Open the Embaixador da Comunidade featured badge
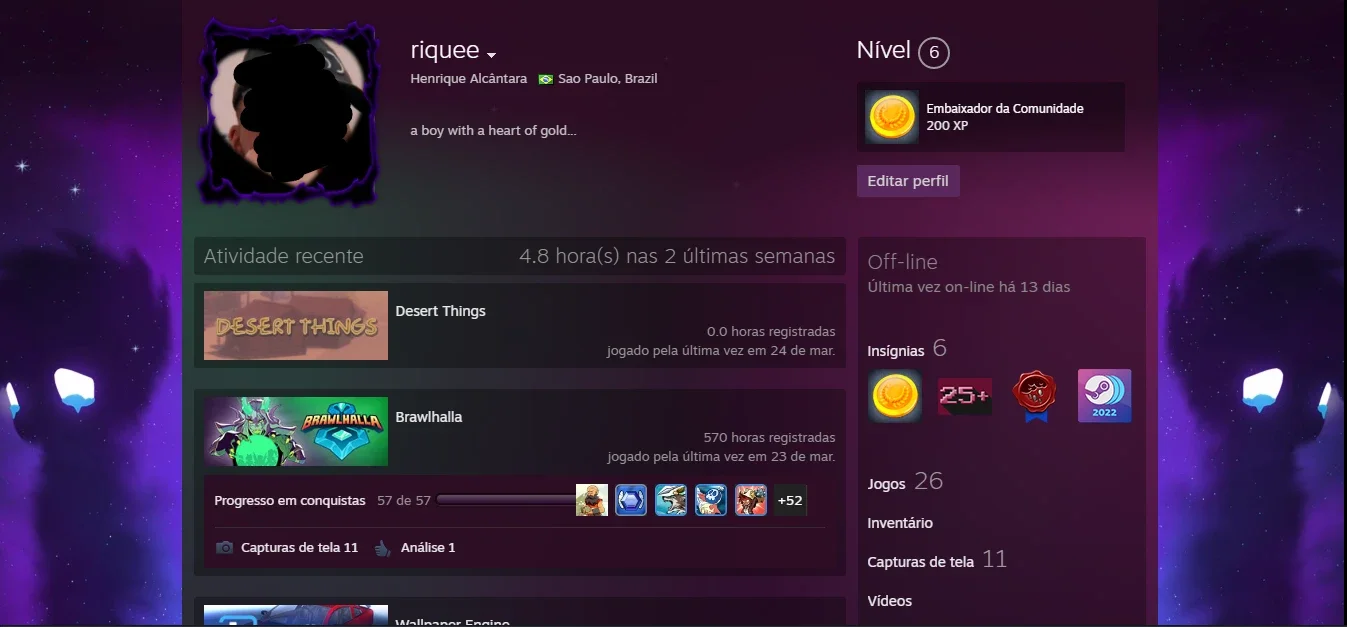Viewport: 1347px width, 627px height. coord(892,117)
